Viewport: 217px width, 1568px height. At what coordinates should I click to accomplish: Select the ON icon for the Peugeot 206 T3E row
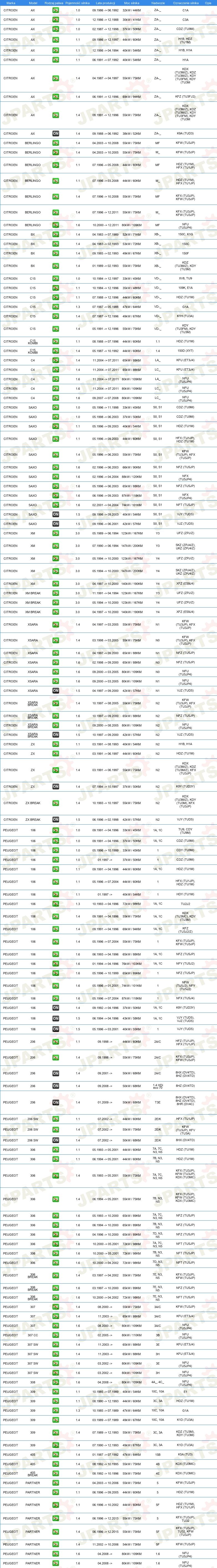[x=55, y=1102]
